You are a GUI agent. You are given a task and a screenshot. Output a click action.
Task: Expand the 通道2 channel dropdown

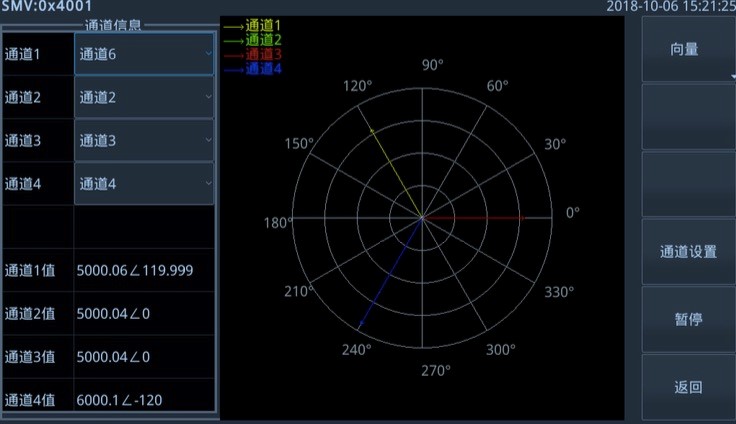coord(144,97)
